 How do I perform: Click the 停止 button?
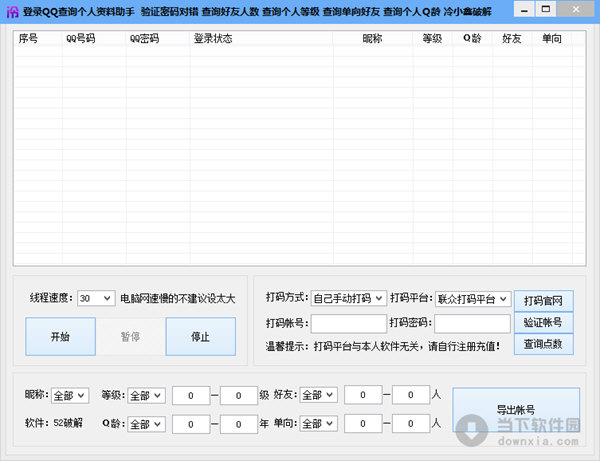click(201, 337)
